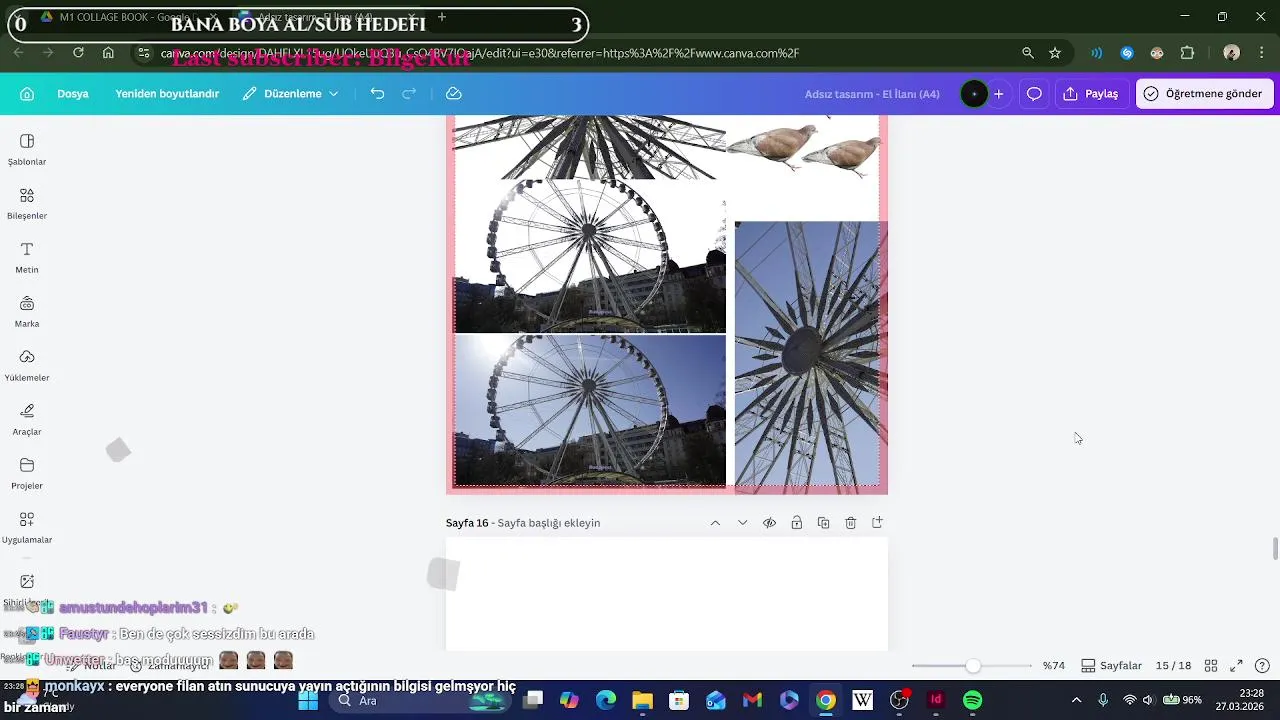Rename the 'Adsız tasarım - El İlanı (A4)' title
Viewport: 1280px width, 720px height.
872,94
